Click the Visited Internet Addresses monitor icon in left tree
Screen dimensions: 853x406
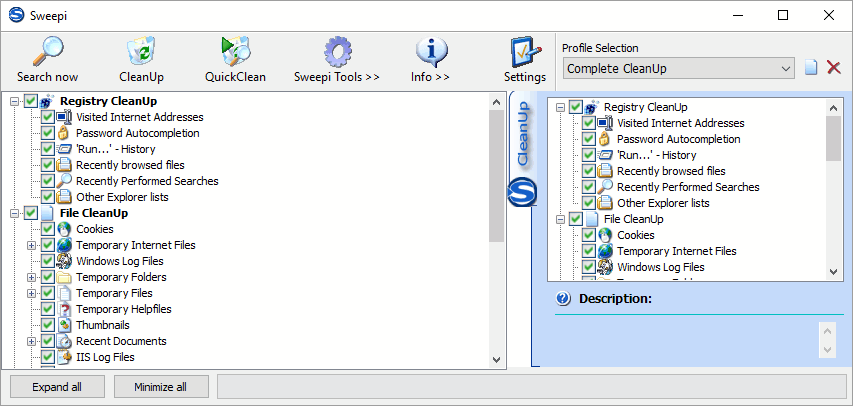64,117
